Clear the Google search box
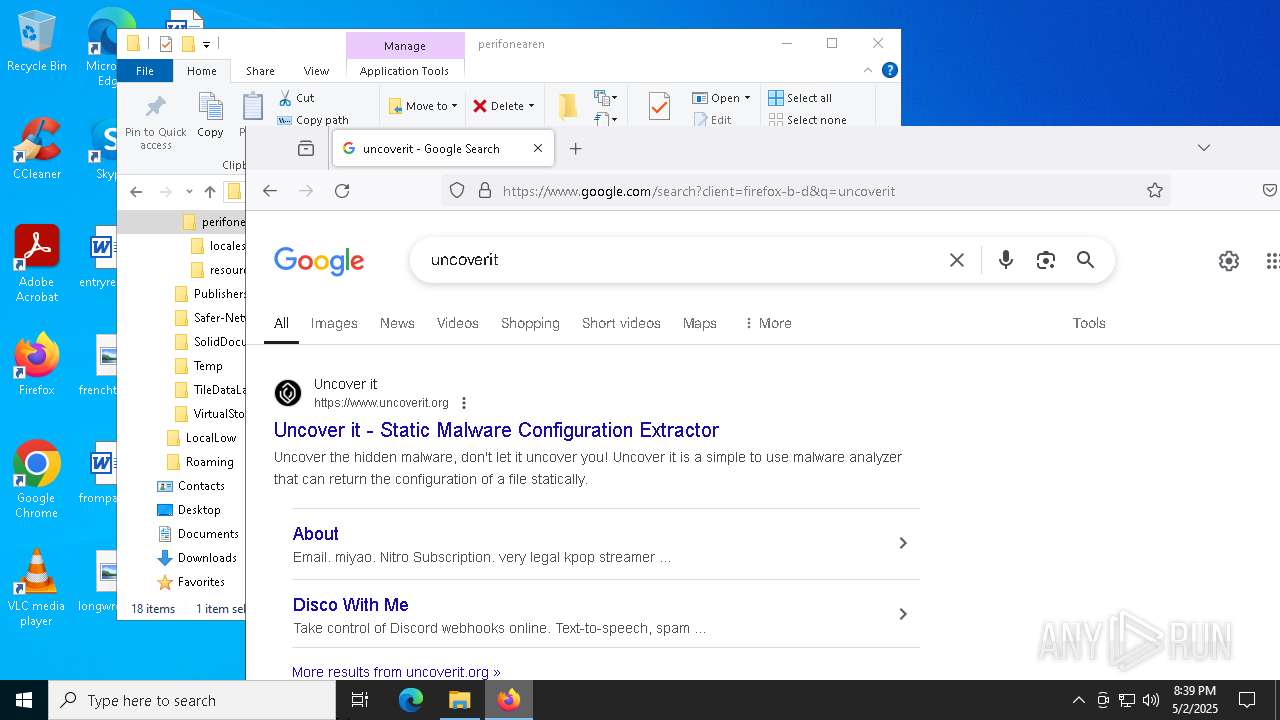The width and height of the screenshot is (1280, 720). (957, 260)
